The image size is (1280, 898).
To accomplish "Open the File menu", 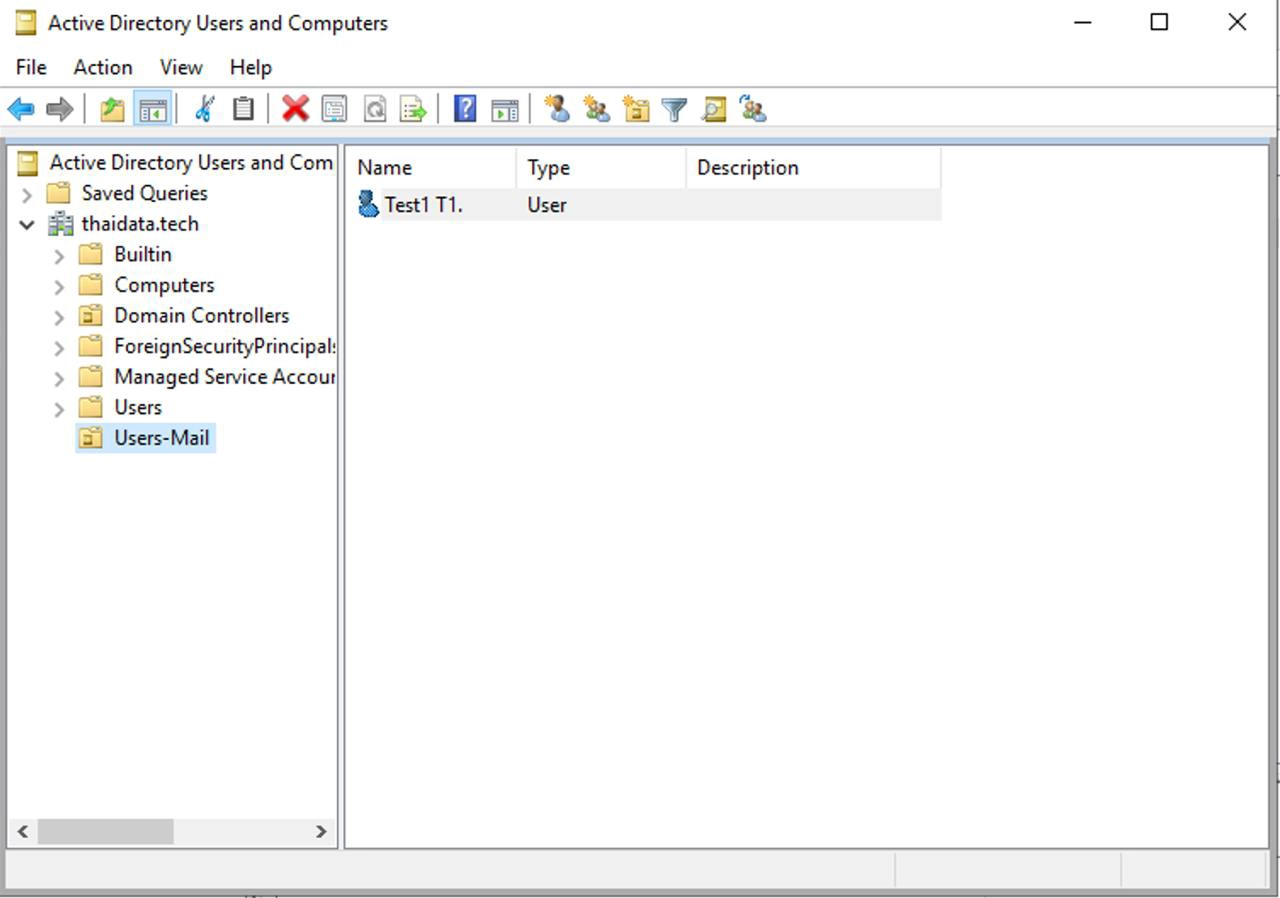I will point(31,67).
